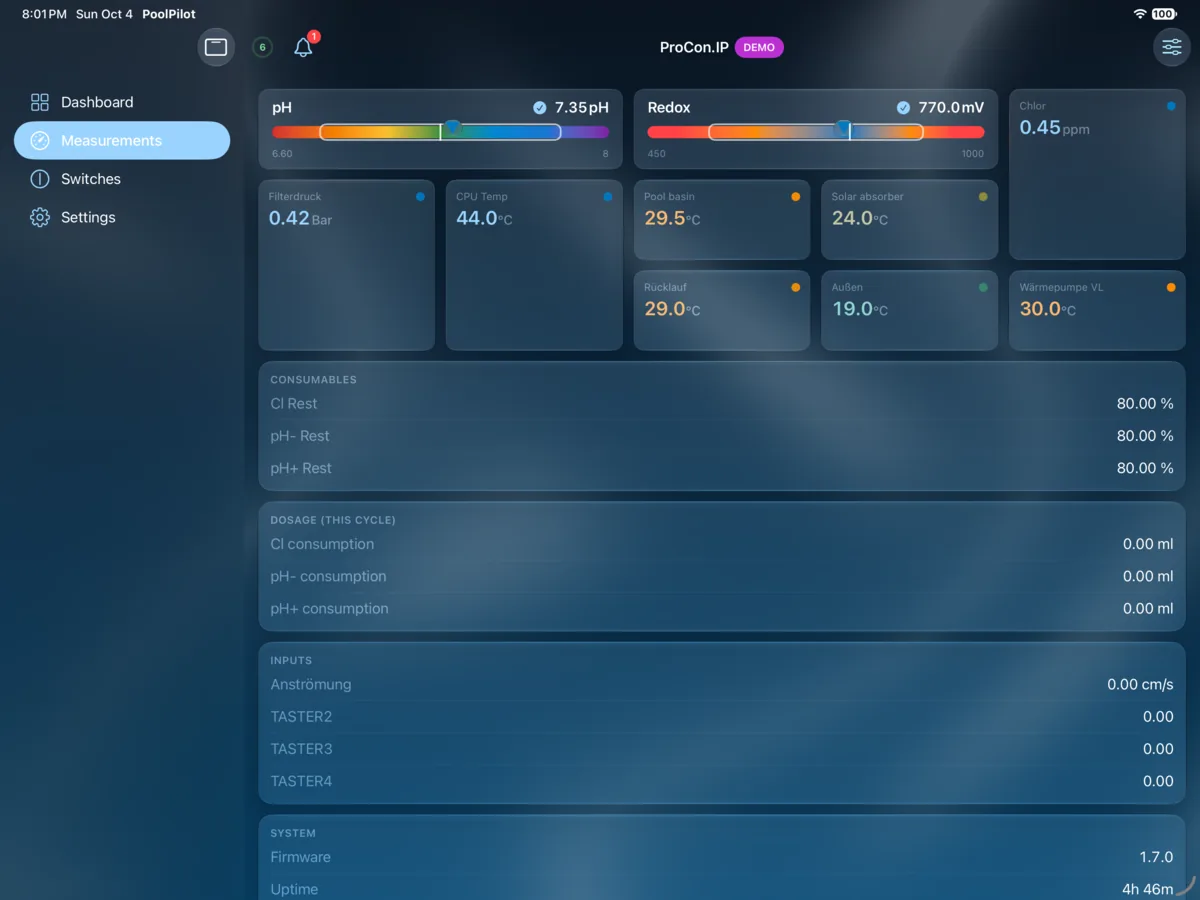Click the CPU Temp blue status dot
1200x900 pixels.
[608, 197]
